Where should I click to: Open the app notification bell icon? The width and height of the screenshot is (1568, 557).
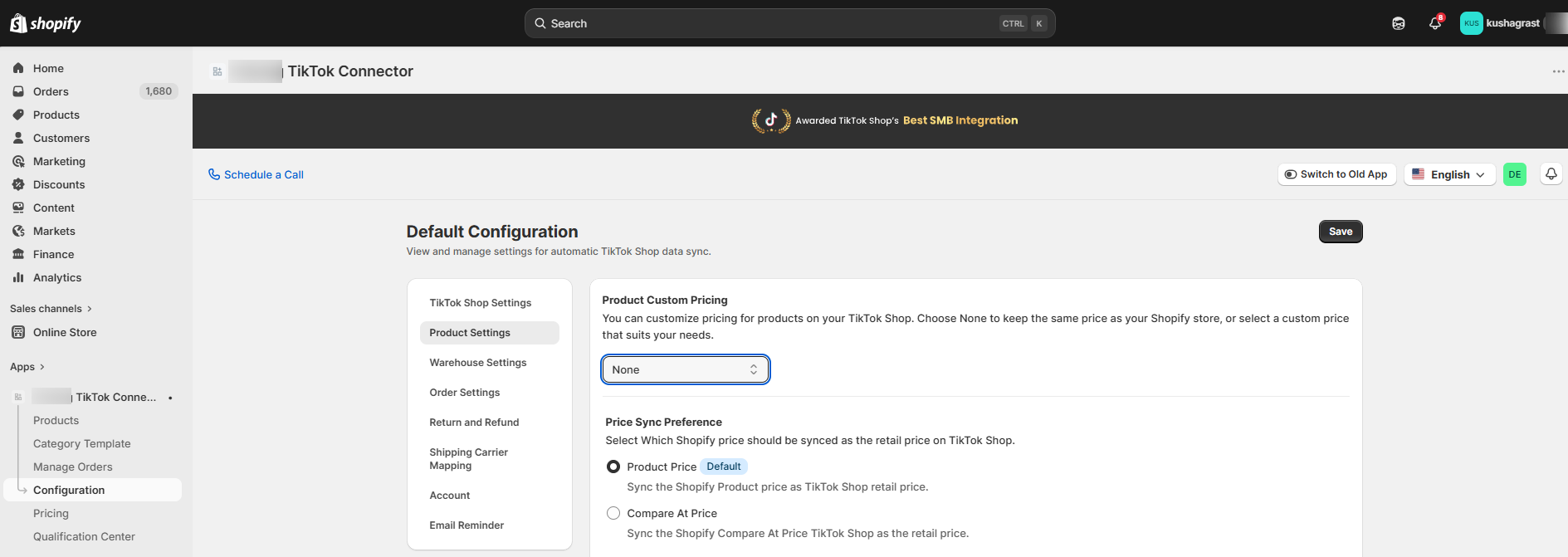(x=1551, y=174)
